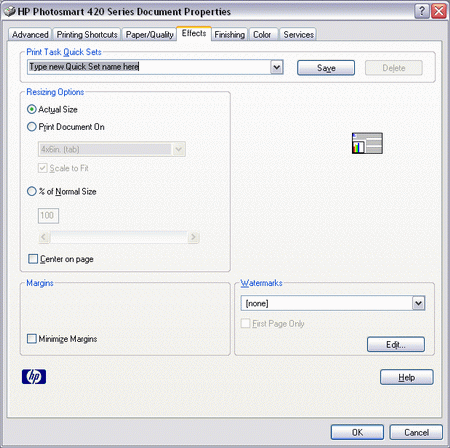Select the Actual Size radio button

(32, 109)
